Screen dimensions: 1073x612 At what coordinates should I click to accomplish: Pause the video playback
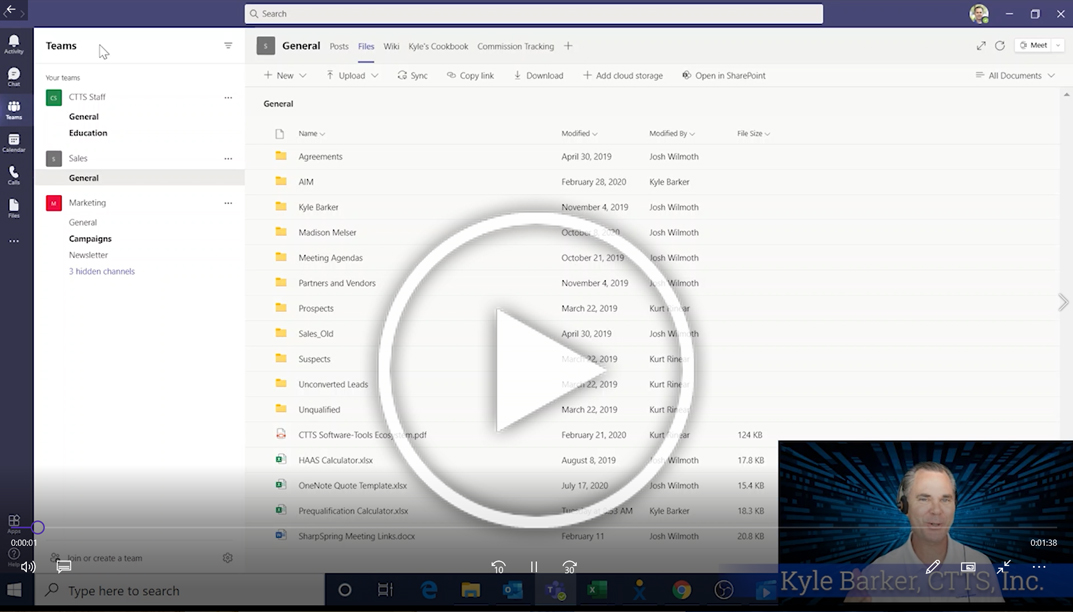[534, 567]
